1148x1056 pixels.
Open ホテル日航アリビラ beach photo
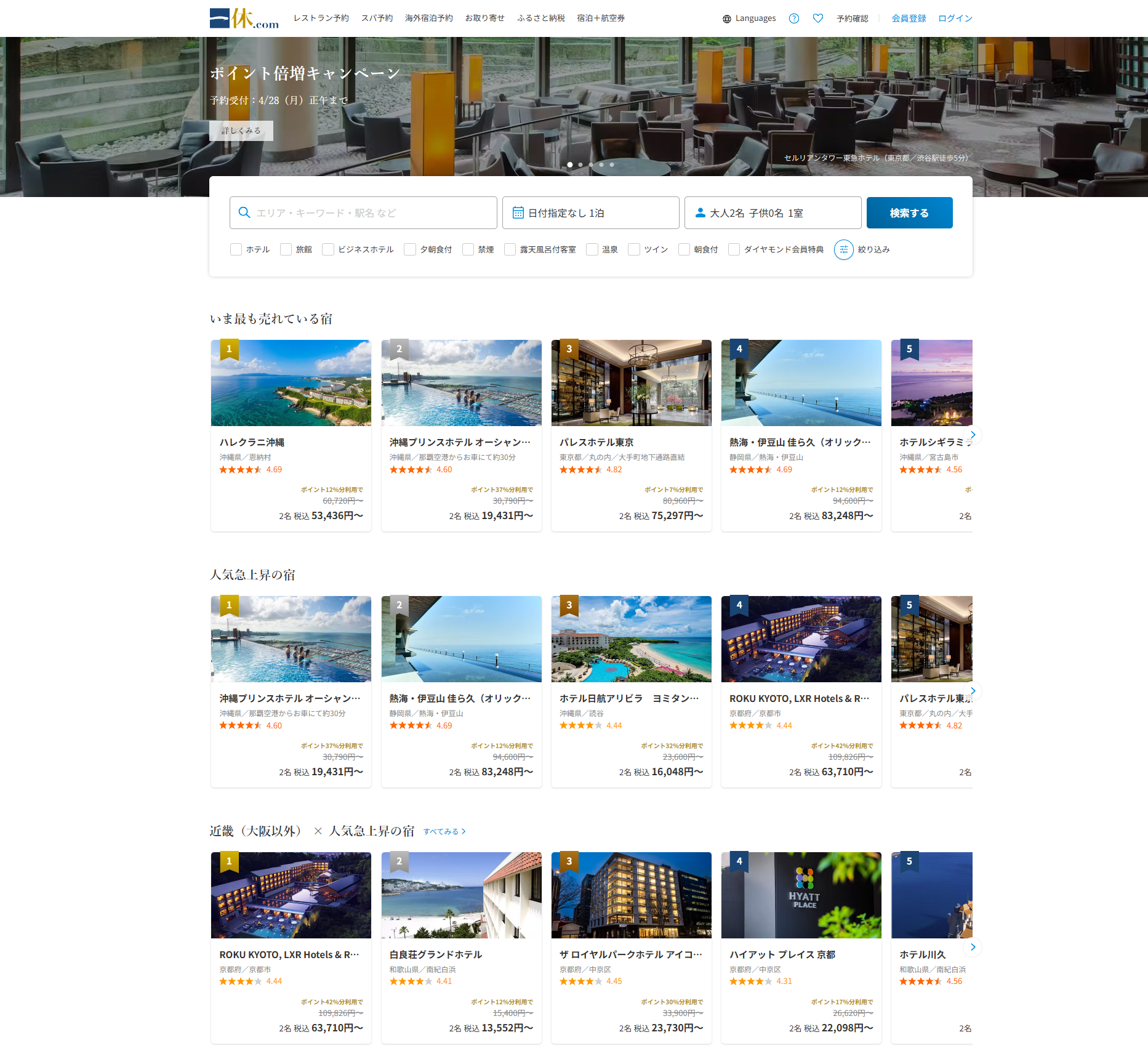pos(632,639)
